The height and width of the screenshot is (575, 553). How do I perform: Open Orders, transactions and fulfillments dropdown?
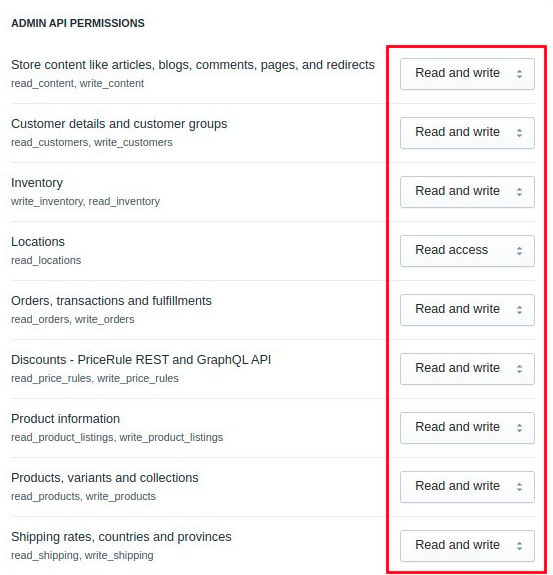point(467,310)
